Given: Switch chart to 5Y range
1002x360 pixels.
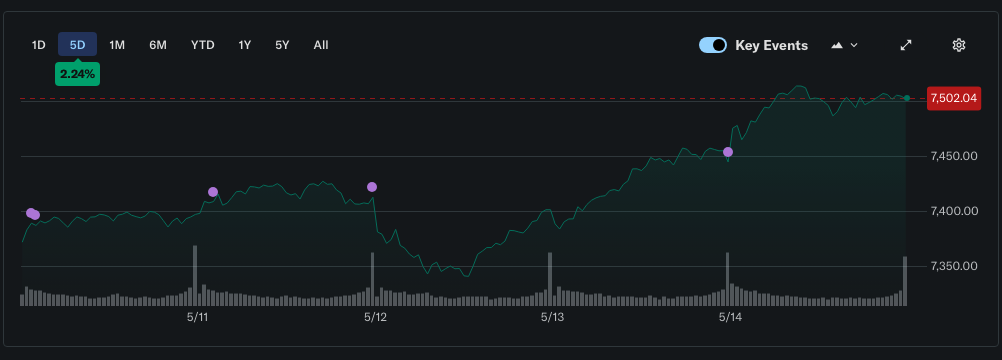Looking at the screenshot, I should [282, 45].
